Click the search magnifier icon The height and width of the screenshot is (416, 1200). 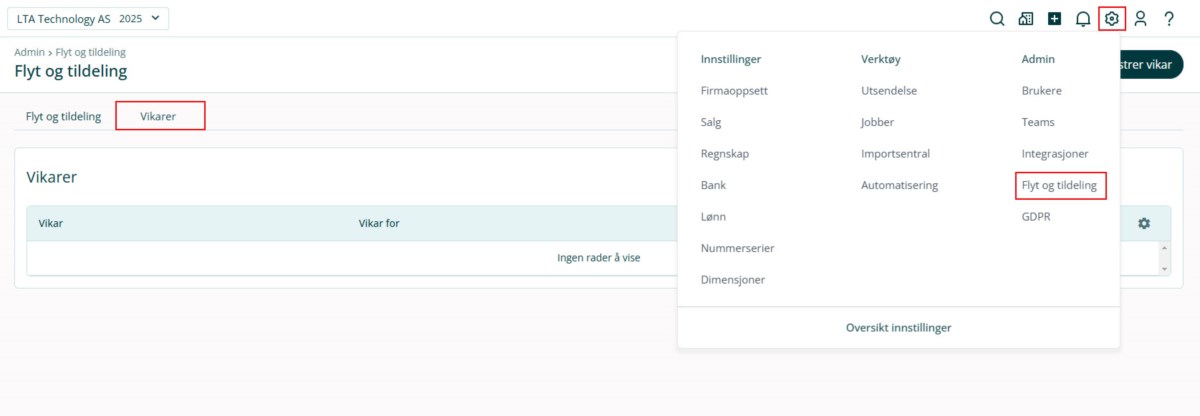pyautogui.click(x=996, y=19)
